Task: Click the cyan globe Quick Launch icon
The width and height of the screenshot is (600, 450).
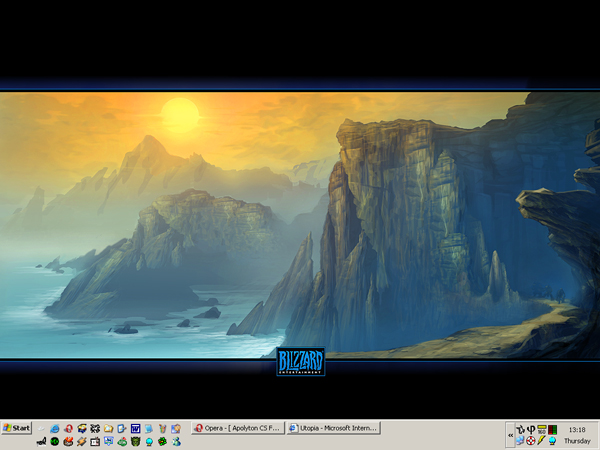Action: coord(148,441)
